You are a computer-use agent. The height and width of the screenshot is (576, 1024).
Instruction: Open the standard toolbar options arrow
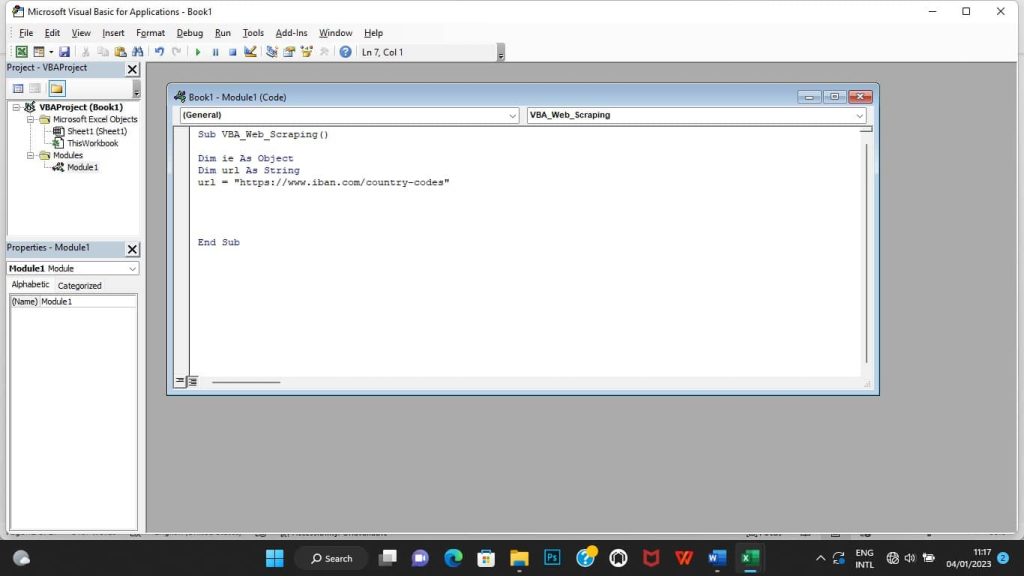(501, 52)
